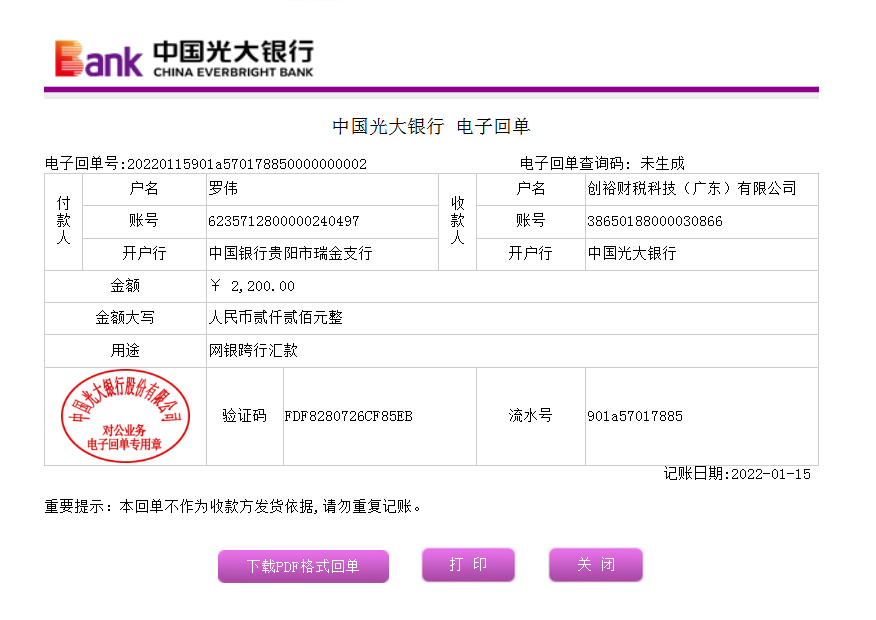Click the title 中国光大银行 电子回单
The width and height of the screenshot is (876, 620).
point(431,127)
